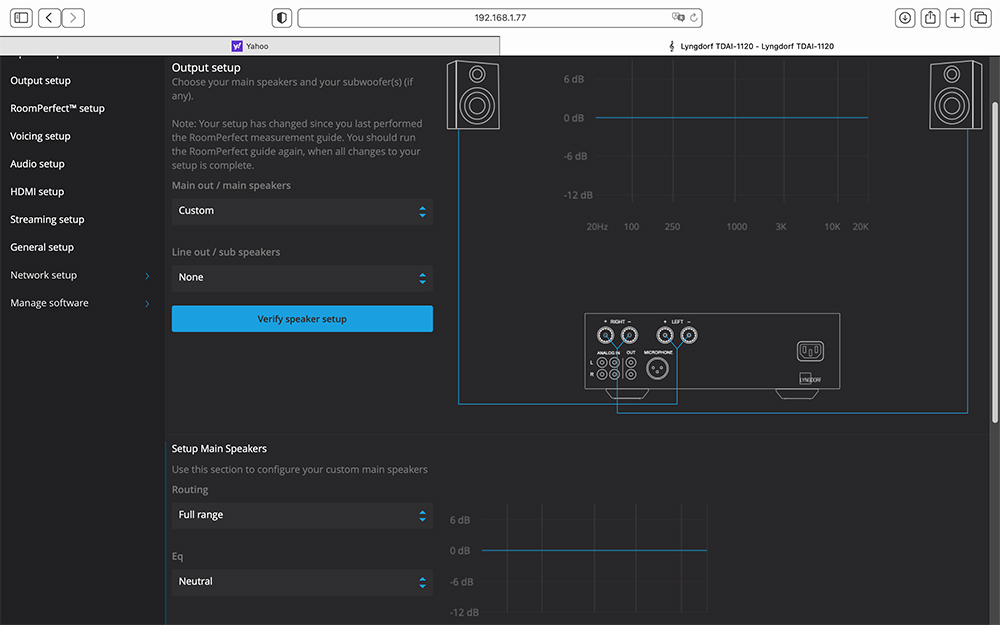Go back with the browser back arrow

click(49, 18)
